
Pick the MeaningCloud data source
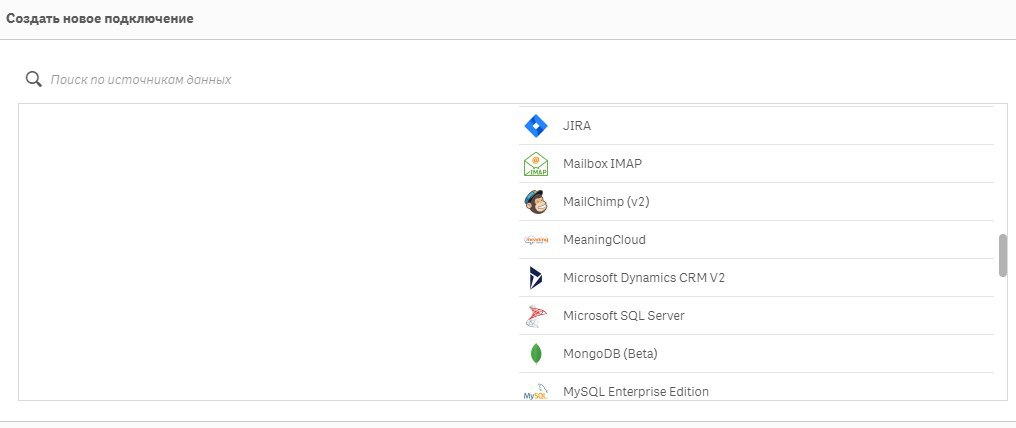coord(756,240)
